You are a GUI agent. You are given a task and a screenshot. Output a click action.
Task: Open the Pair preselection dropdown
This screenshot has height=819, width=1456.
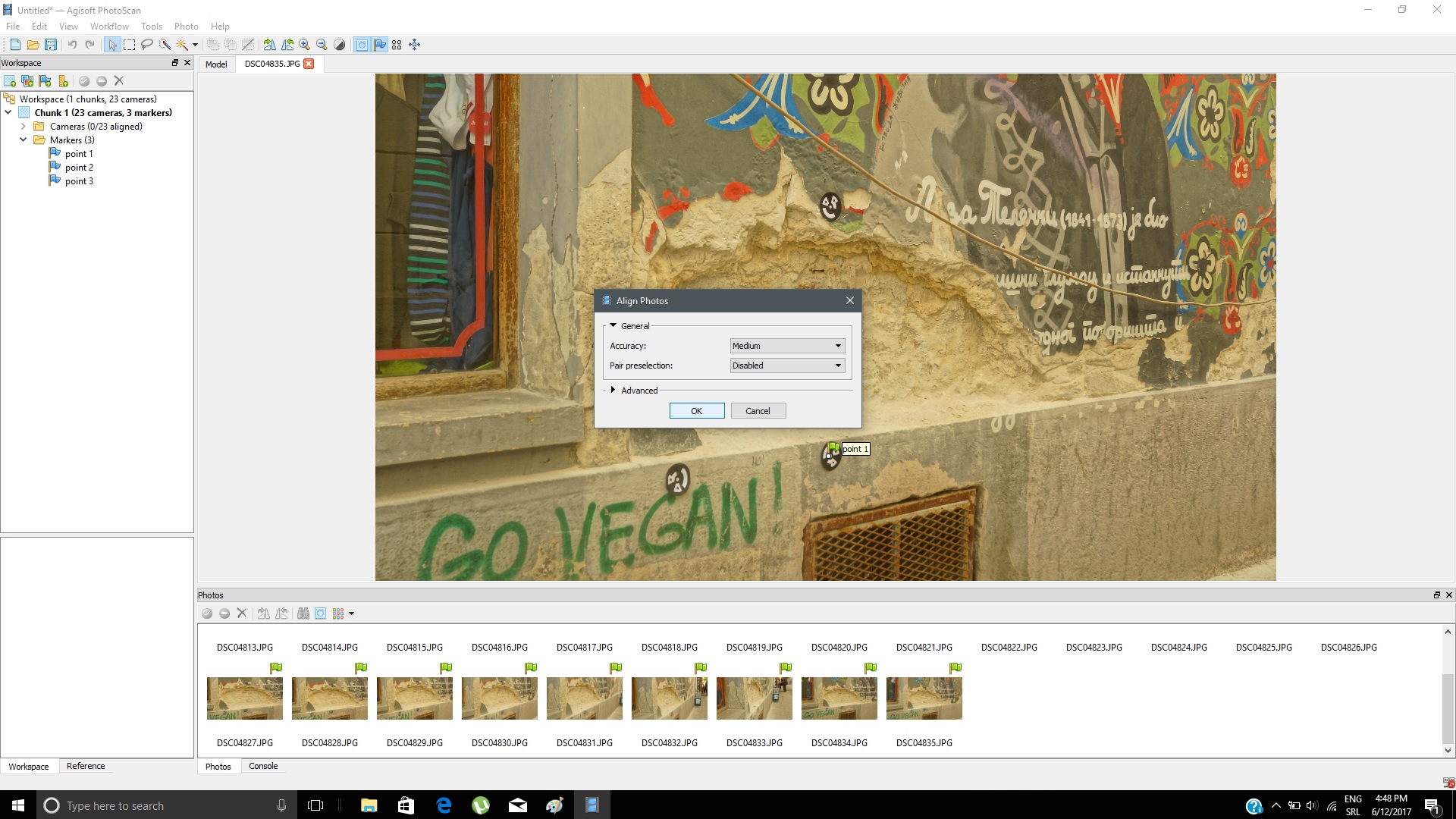(x=787, y=366)
